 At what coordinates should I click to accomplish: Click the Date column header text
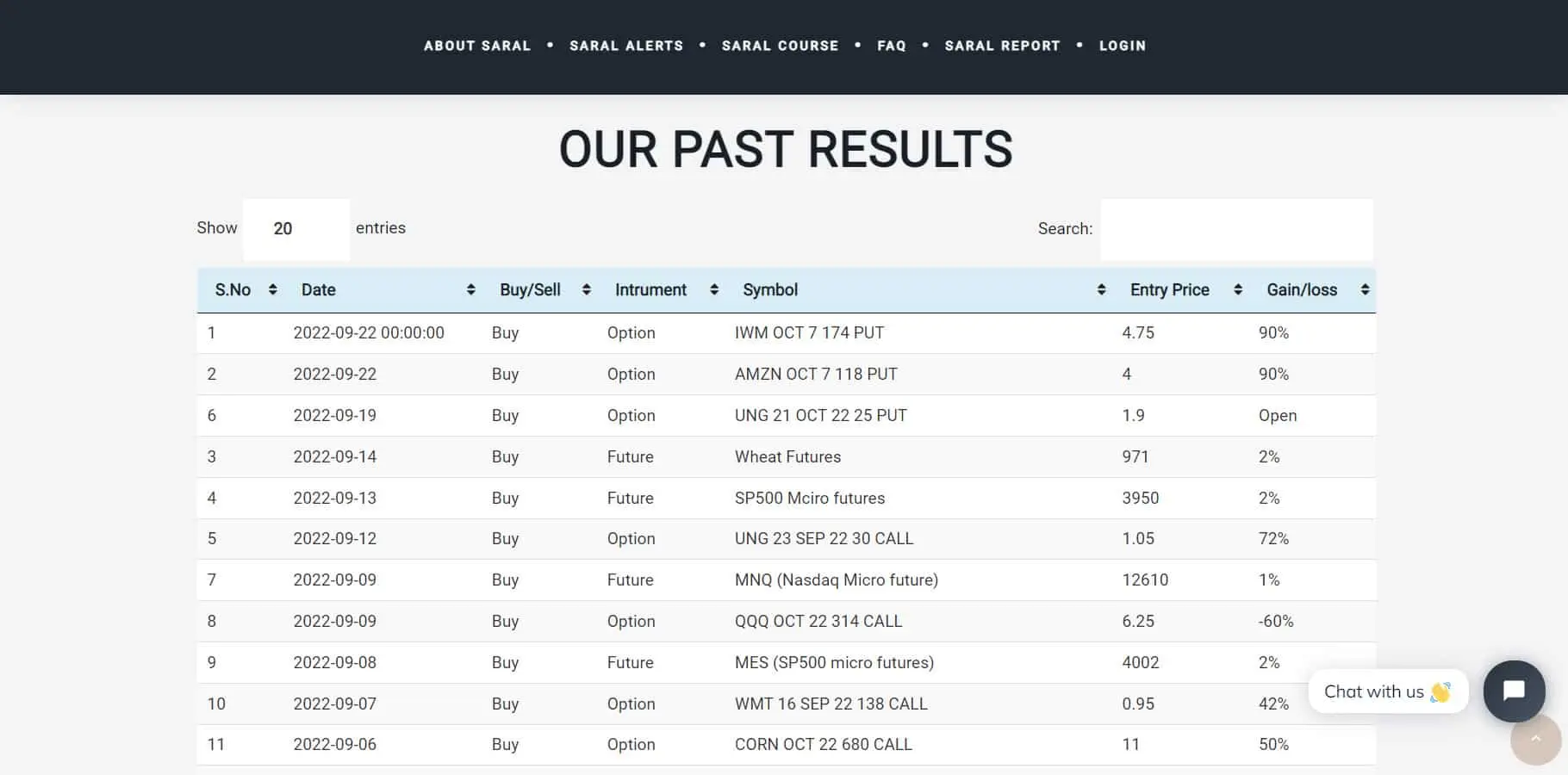[319, 290]
